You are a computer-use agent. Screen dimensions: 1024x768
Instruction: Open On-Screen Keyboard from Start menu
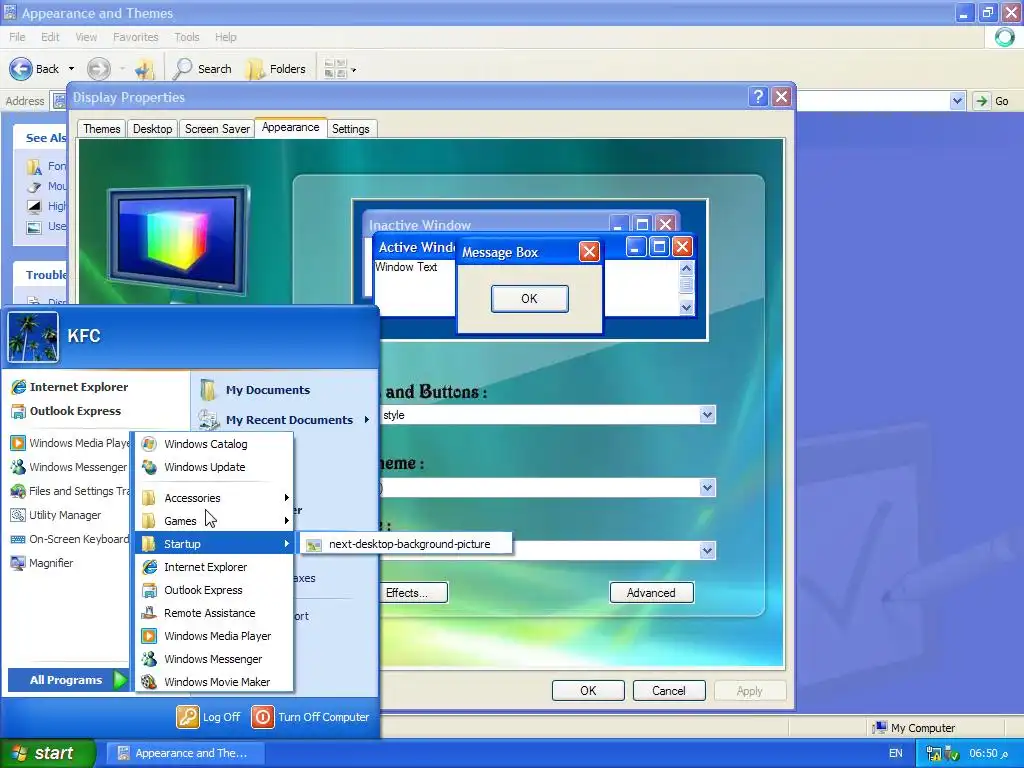pyautogui.click(x=69, y=539)
